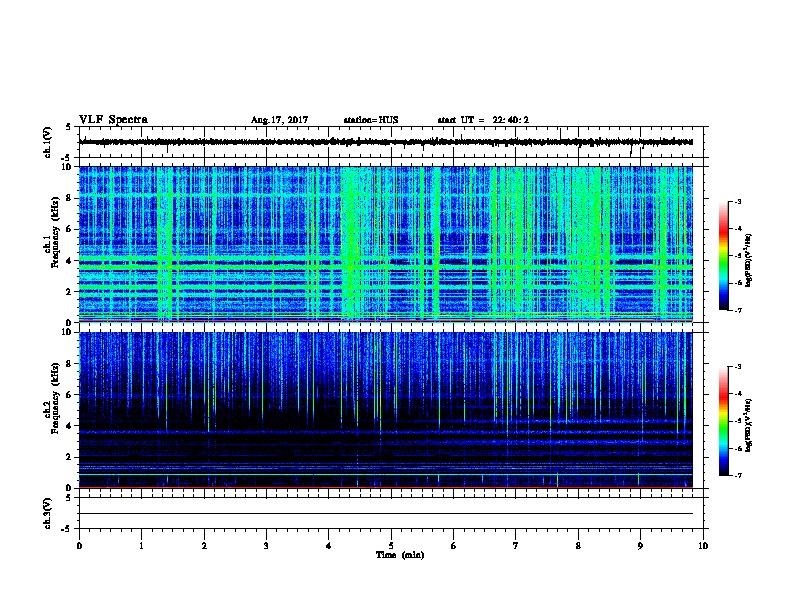792x612 pixels.
Task: Click the "8" tick on Time axis
Action: click(578, 546)
